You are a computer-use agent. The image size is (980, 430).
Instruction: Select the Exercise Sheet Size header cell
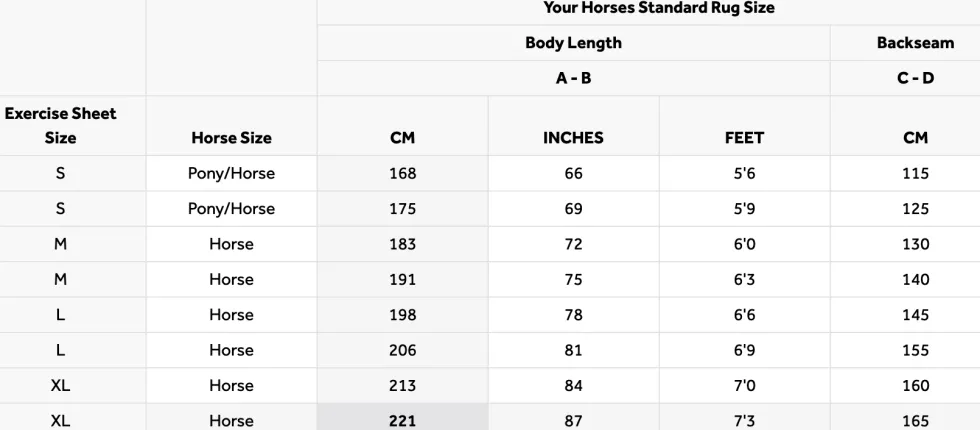tap(60, 126)
